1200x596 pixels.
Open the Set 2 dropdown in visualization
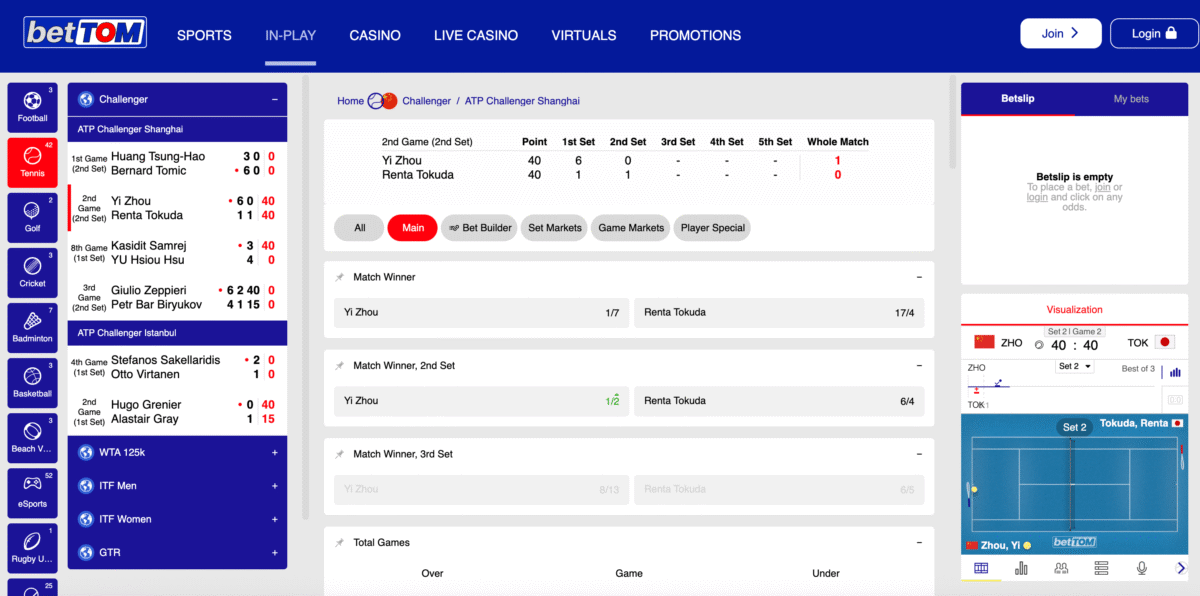tap(1075, 367)
